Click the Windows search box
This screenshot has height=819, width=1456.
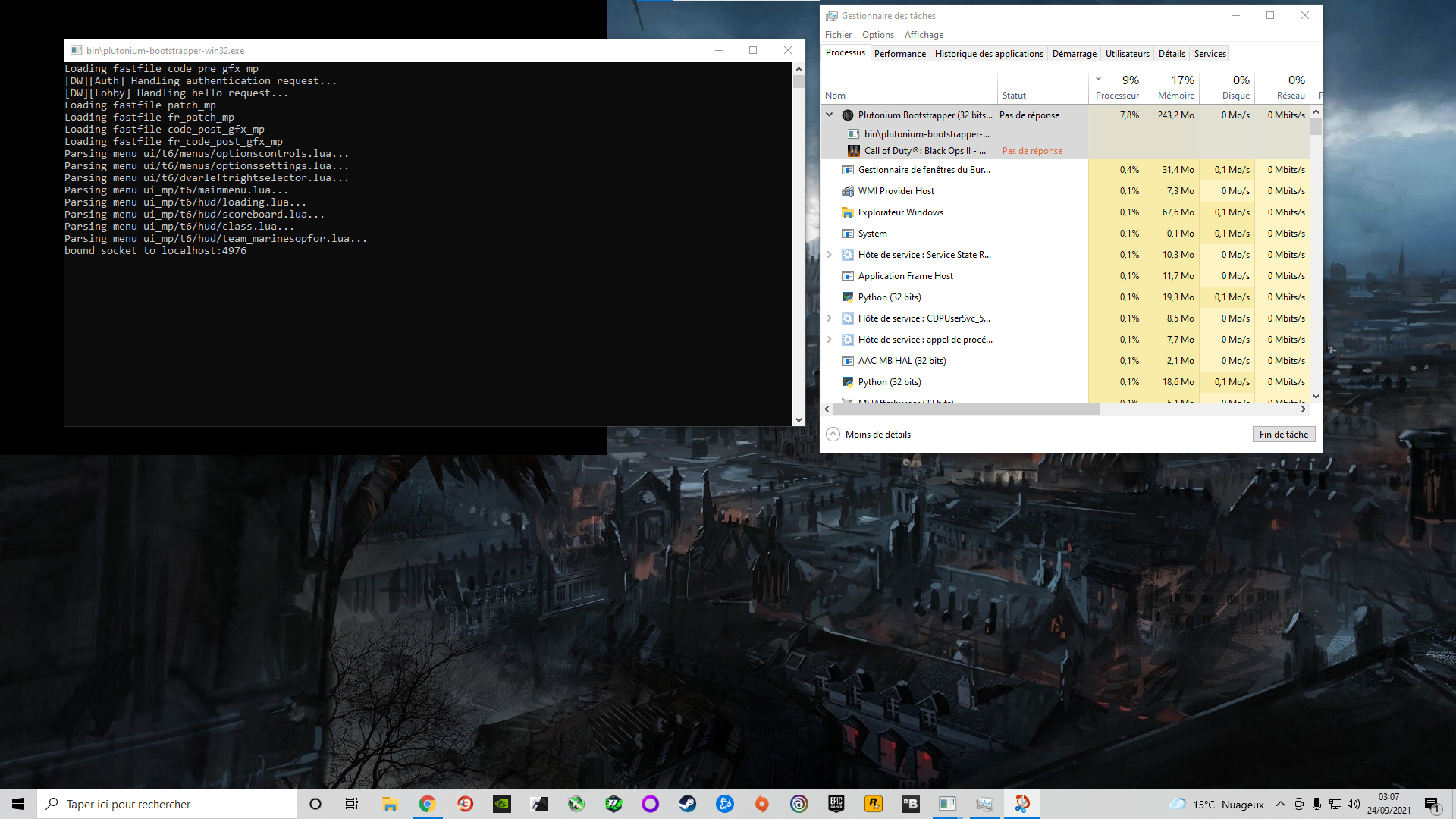point(167,804)
